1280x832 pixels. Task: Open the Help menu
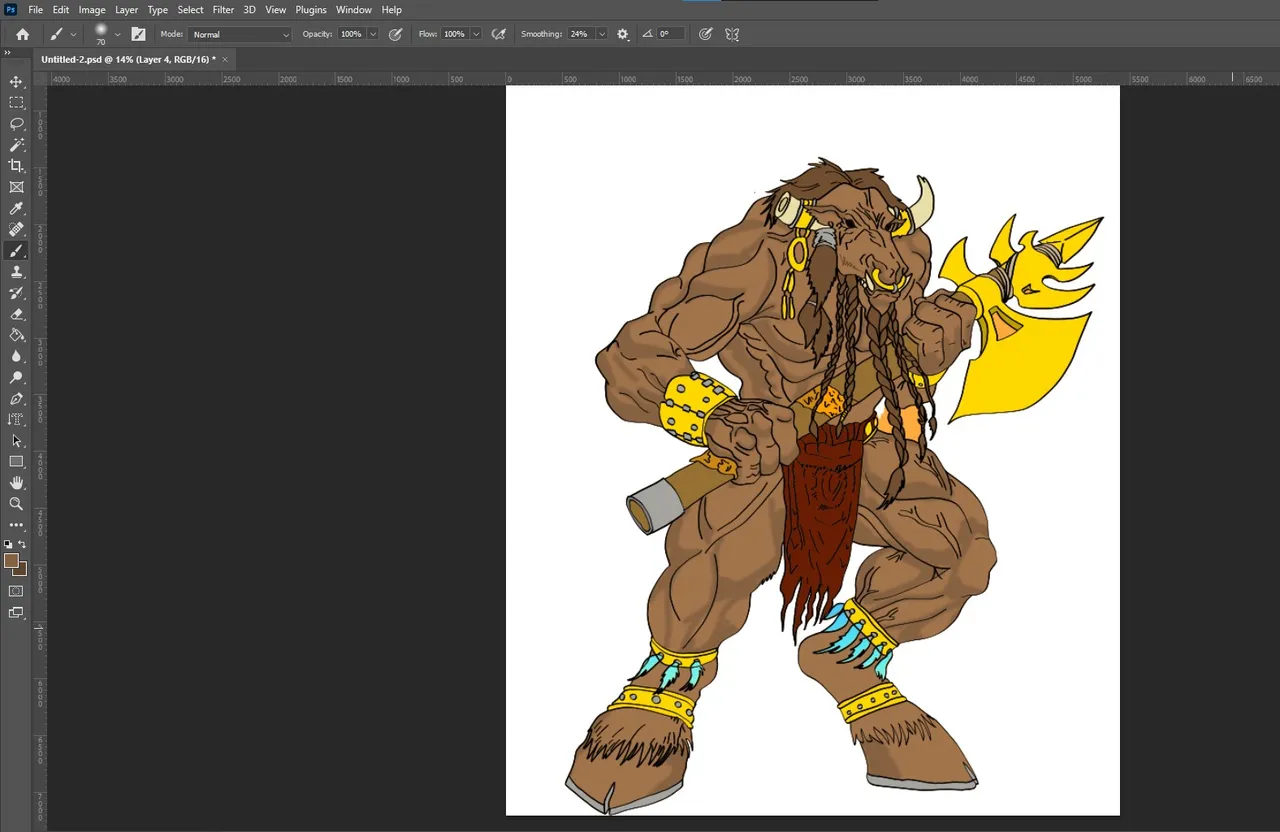[392, 10]
